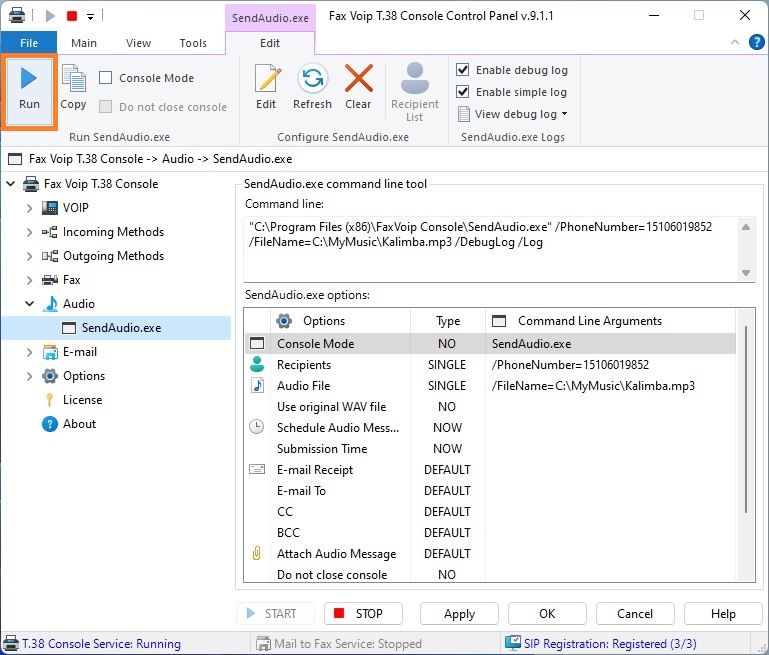This screenshot has height=655, width=769.
Task: Click the printer icon in the title bar
Action: pos(17,15)
